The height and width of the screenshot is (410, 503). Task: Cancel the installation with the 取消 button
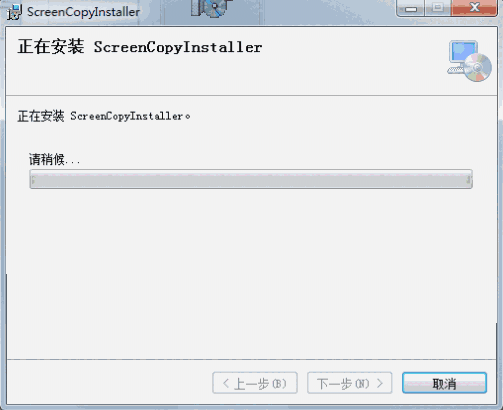pyautogui.click(x=444, y=383)
